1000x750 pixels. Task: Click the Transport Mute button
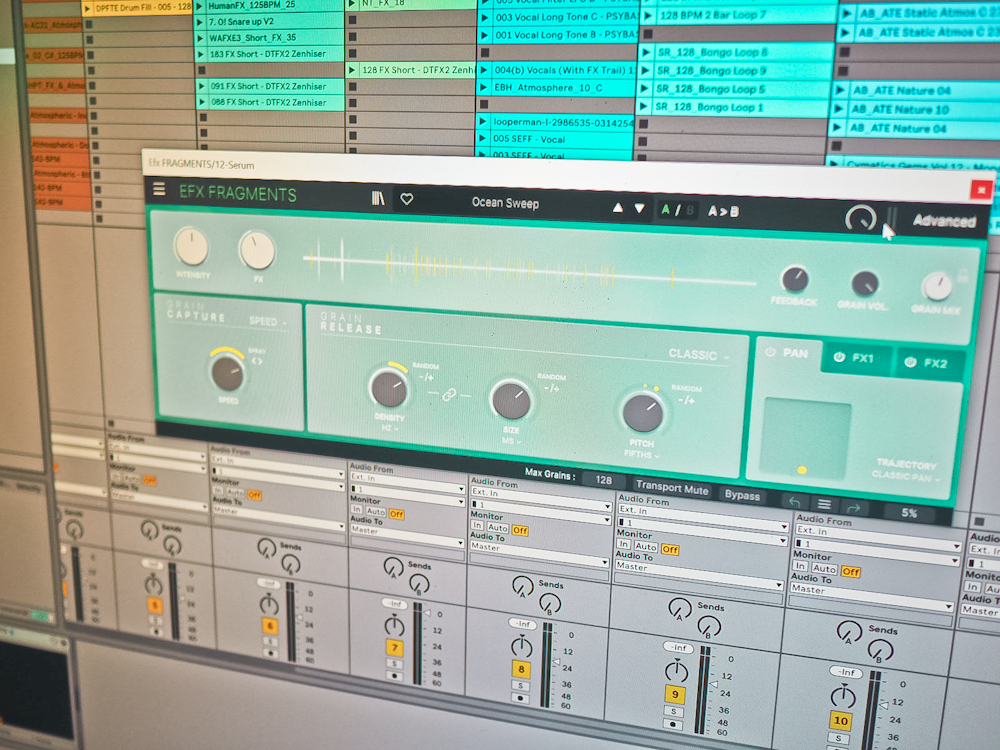672,488
